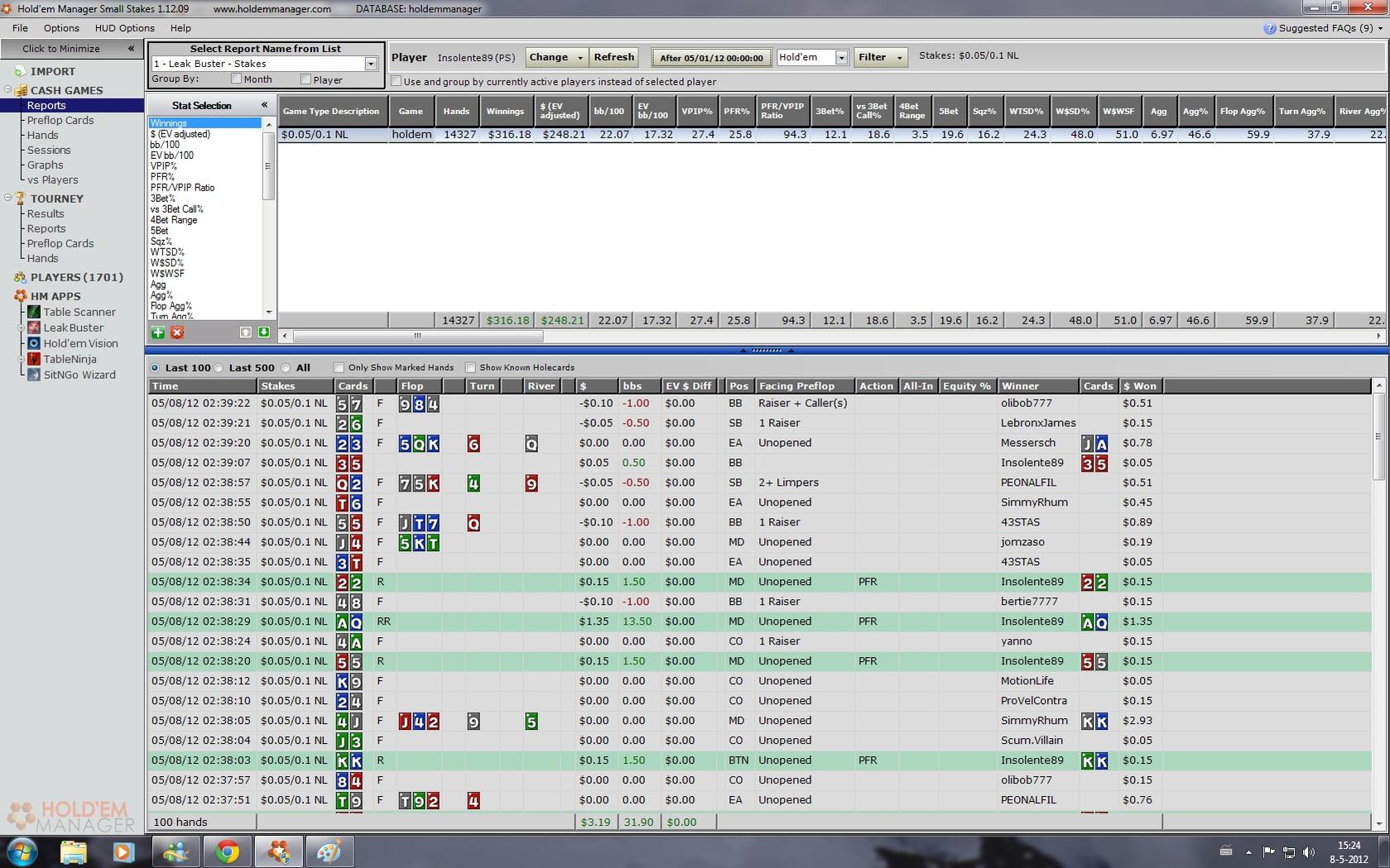
Task: Move selected stat up arrow
Action: [246, 332]
